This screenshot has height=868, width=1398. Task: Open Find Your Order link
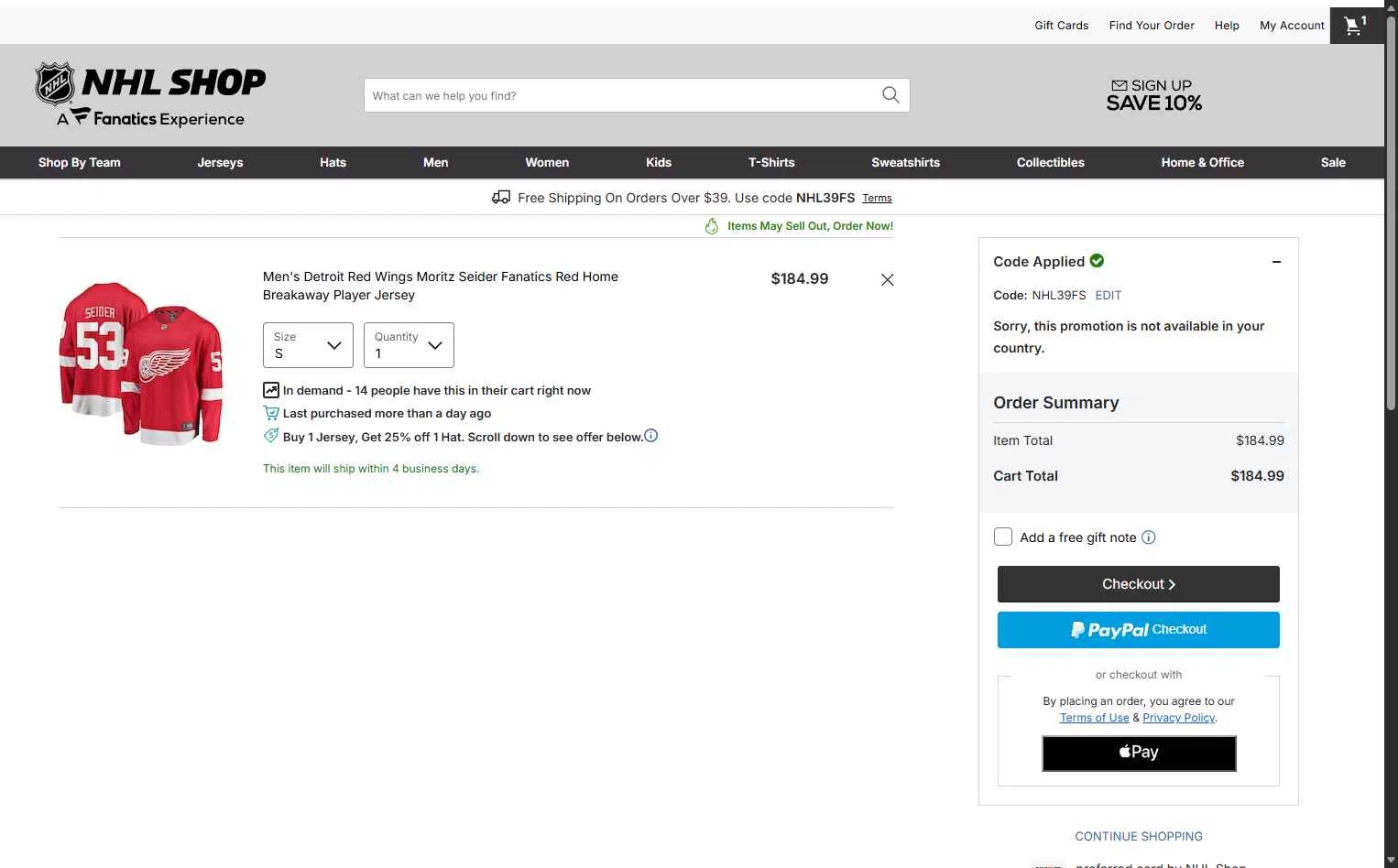[x=1152, y=26]
